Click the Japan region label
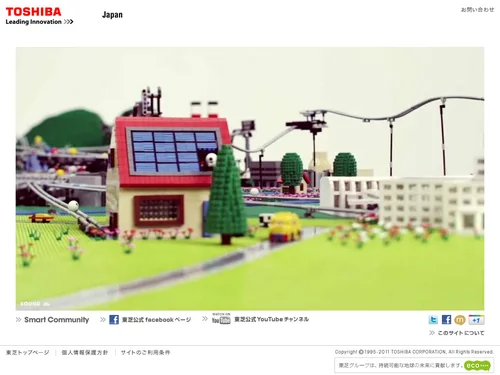The width and height of the screenshot is (500, 375). pos(112,15)
